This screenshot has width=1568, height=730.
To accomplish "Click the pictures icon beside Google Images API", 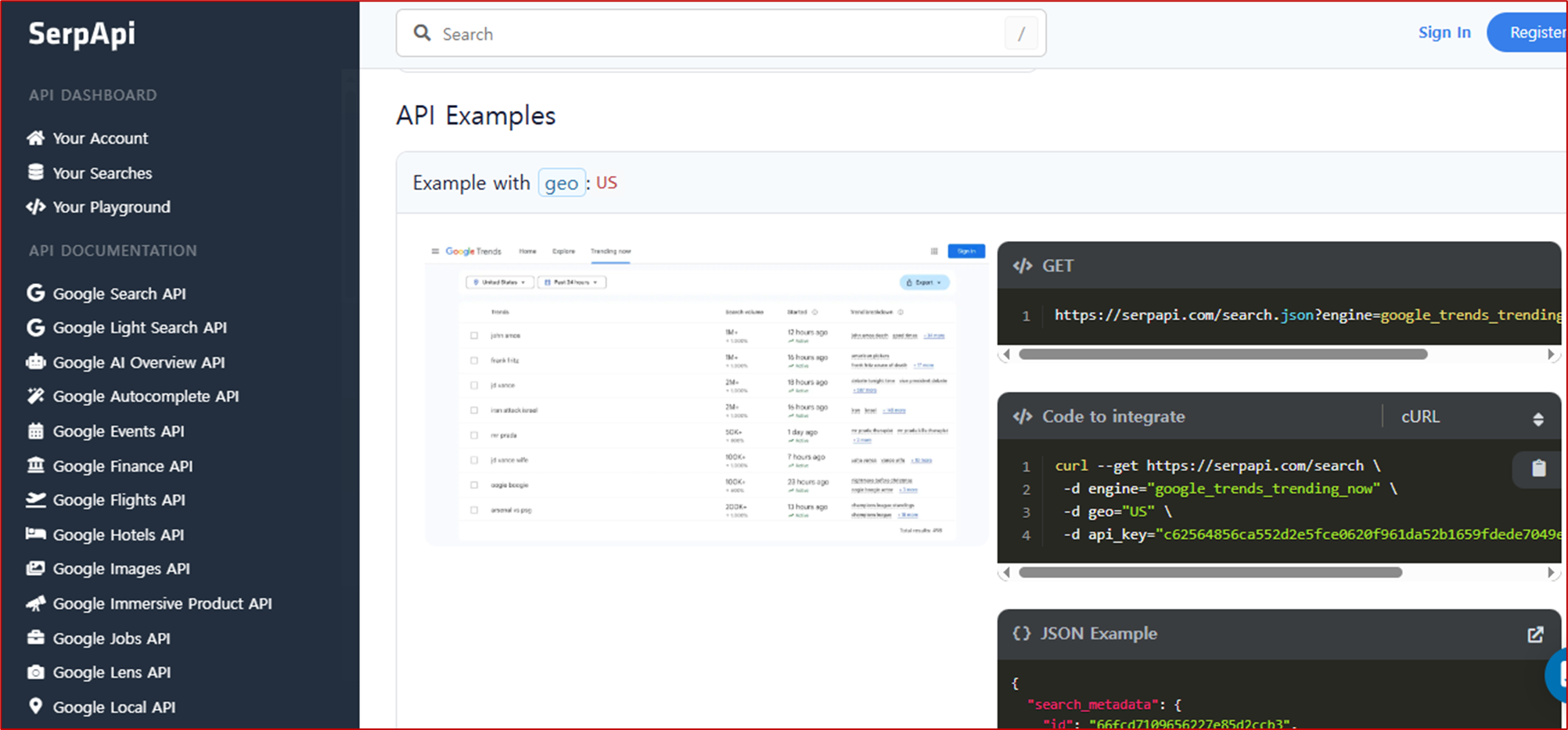I will pyautogui.click(x=35, y=568).
